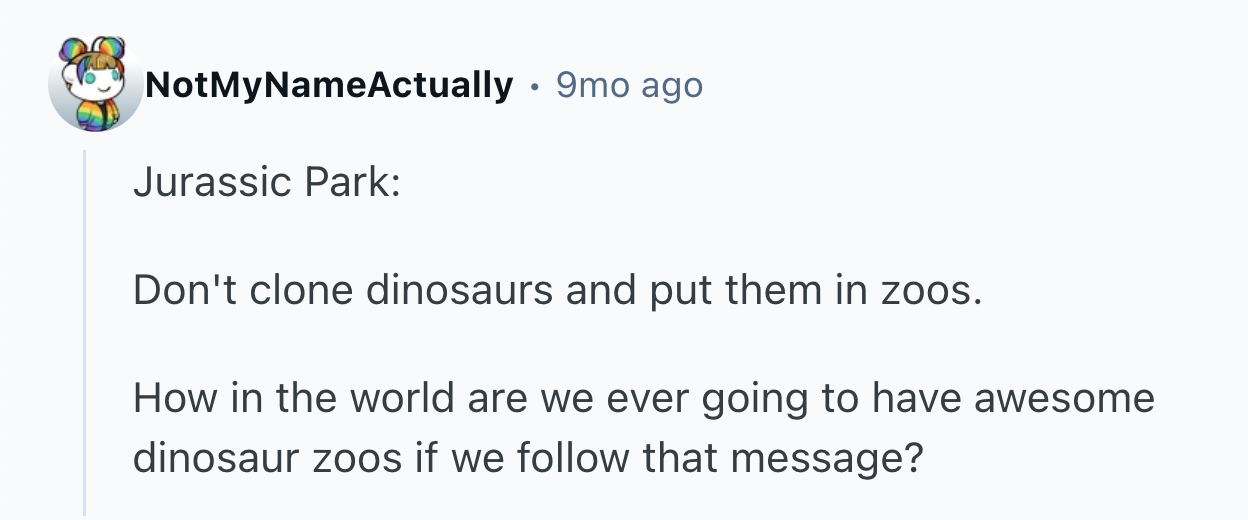
Task: Click the word 'awesome' in the comment
Action: coord(1066,399)
